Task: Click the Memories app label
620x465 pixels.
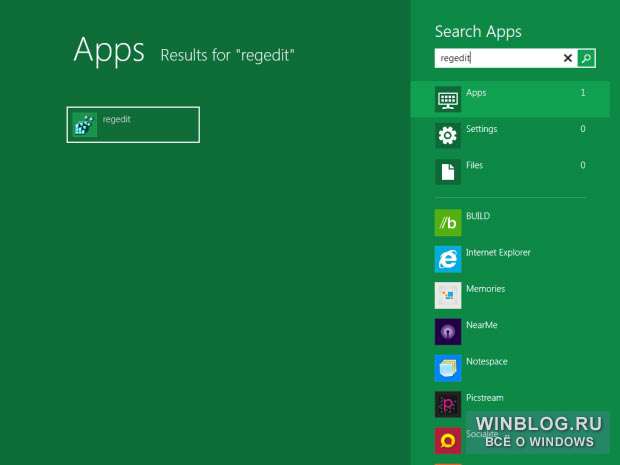Action: pos(485,289)
